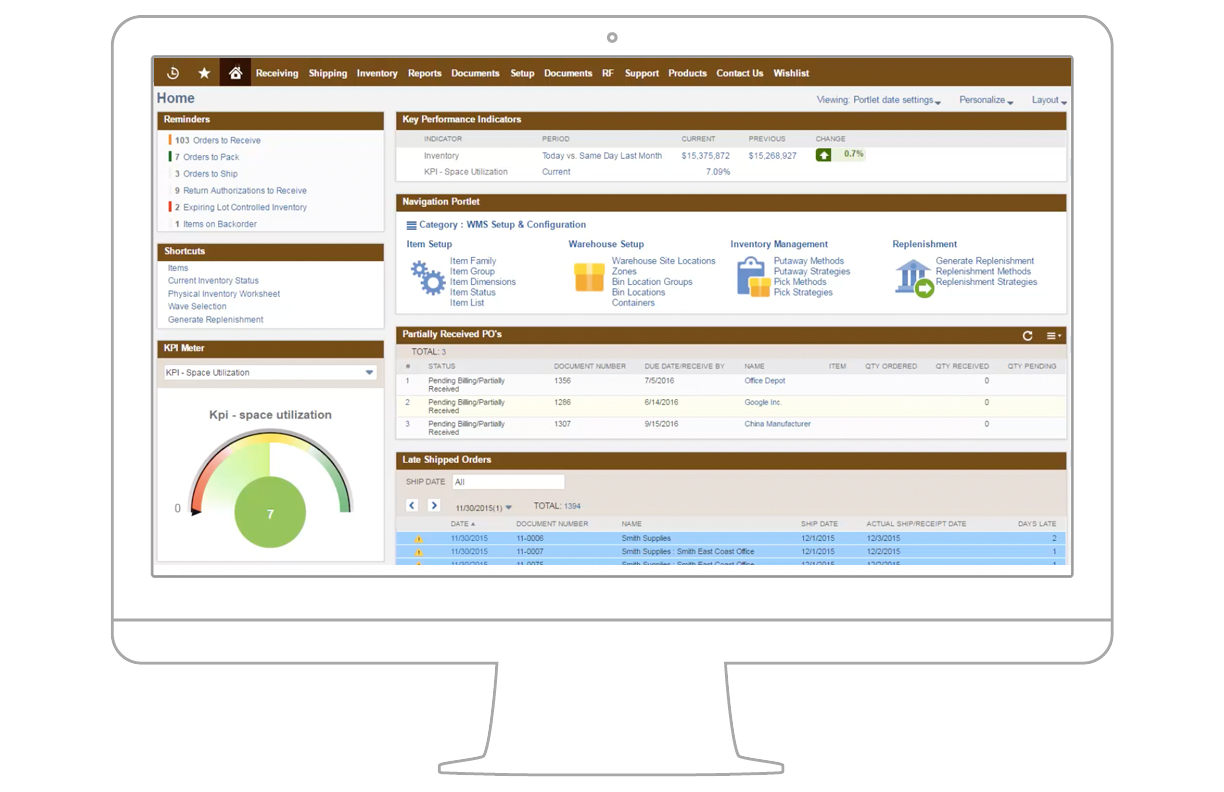This screenshot has width=1224, height=792.
Task: Click the Warehouse Setup yellow boxes icon
Action: [589, 277]
